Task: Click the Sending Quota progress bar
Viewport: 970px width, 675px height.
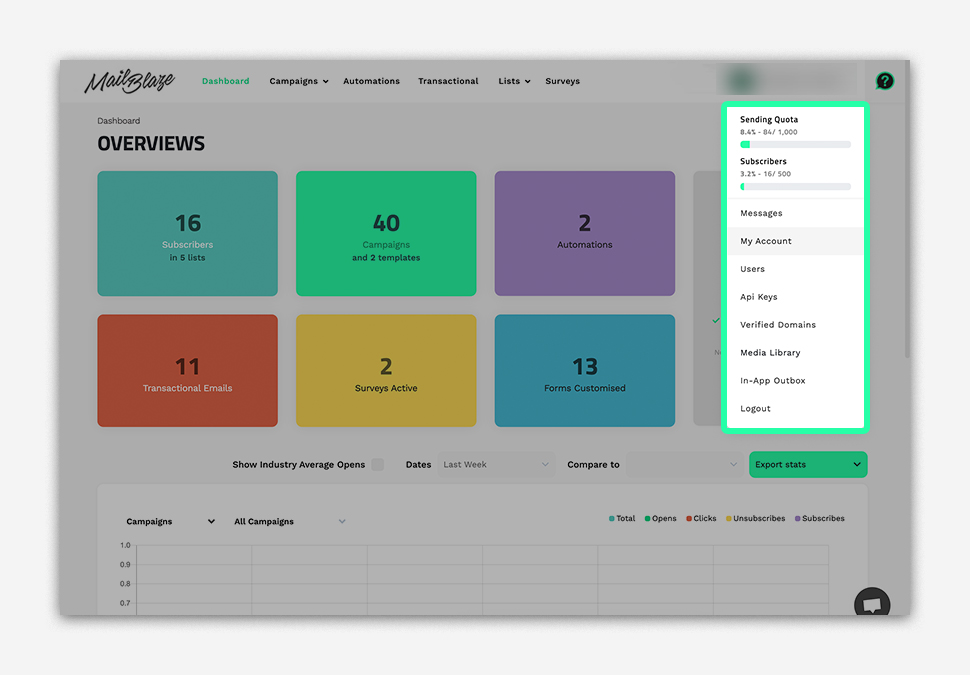Action: coord(795,145)
